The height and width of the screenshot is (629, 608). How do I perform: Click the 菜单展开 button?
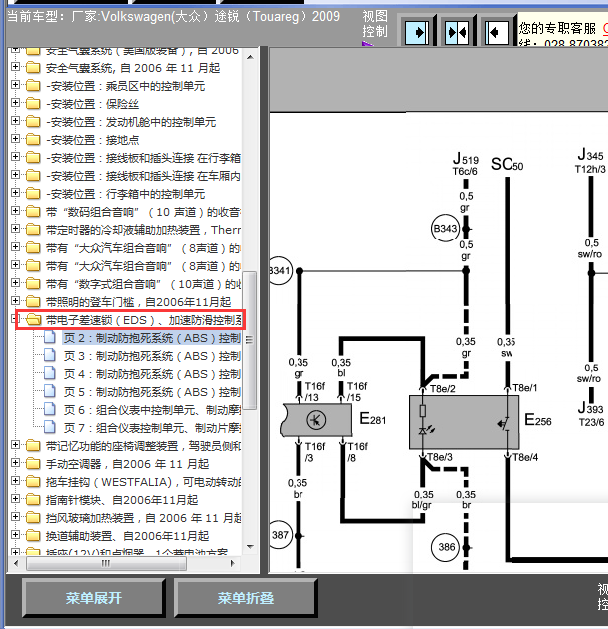93,598
